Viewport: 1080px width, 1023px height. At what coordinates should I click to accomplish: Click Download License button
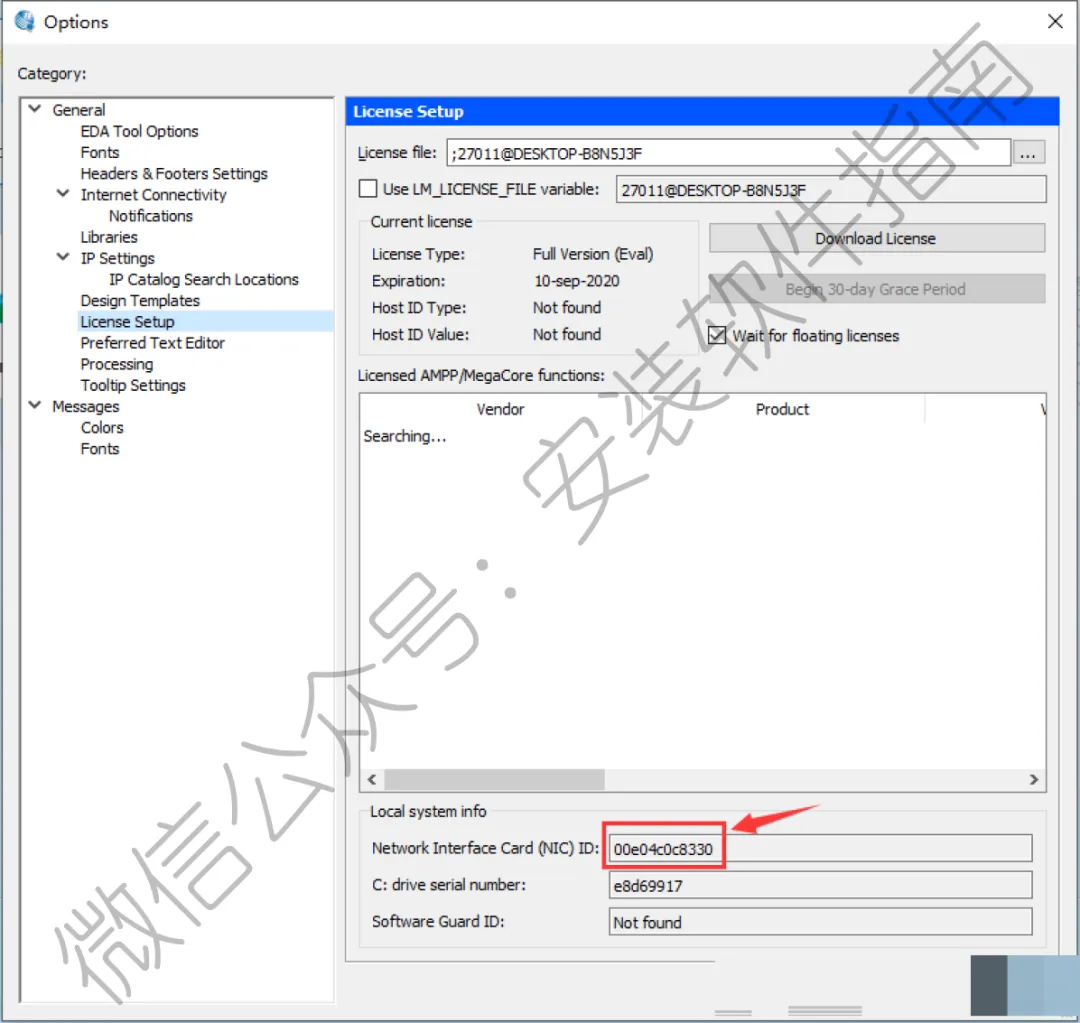point(876,238)
